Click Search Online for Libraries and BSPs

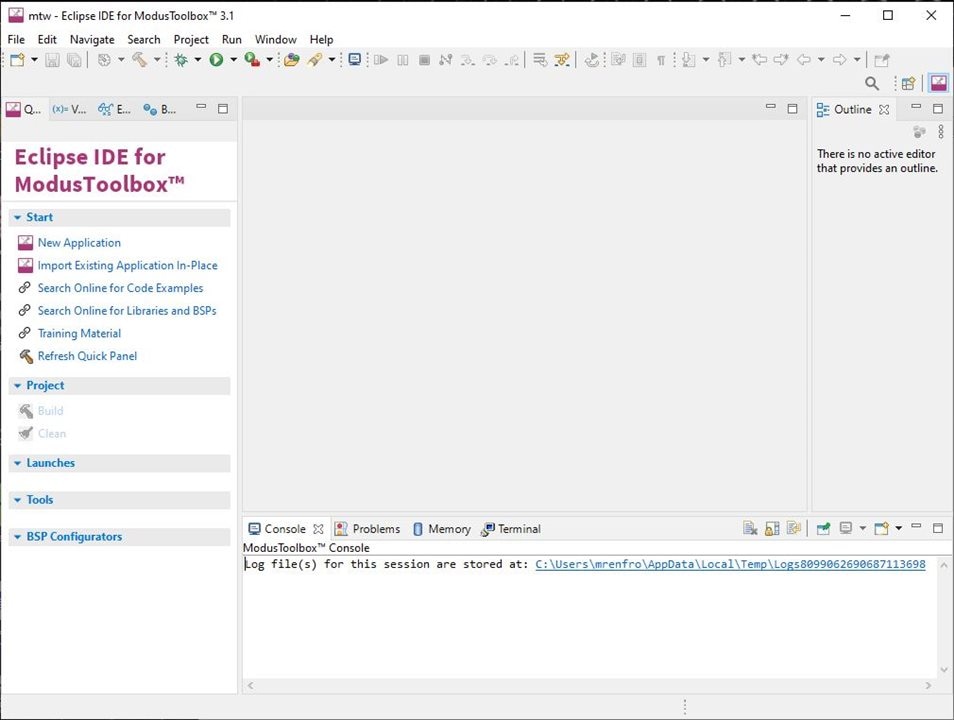[x=127, y=310]
